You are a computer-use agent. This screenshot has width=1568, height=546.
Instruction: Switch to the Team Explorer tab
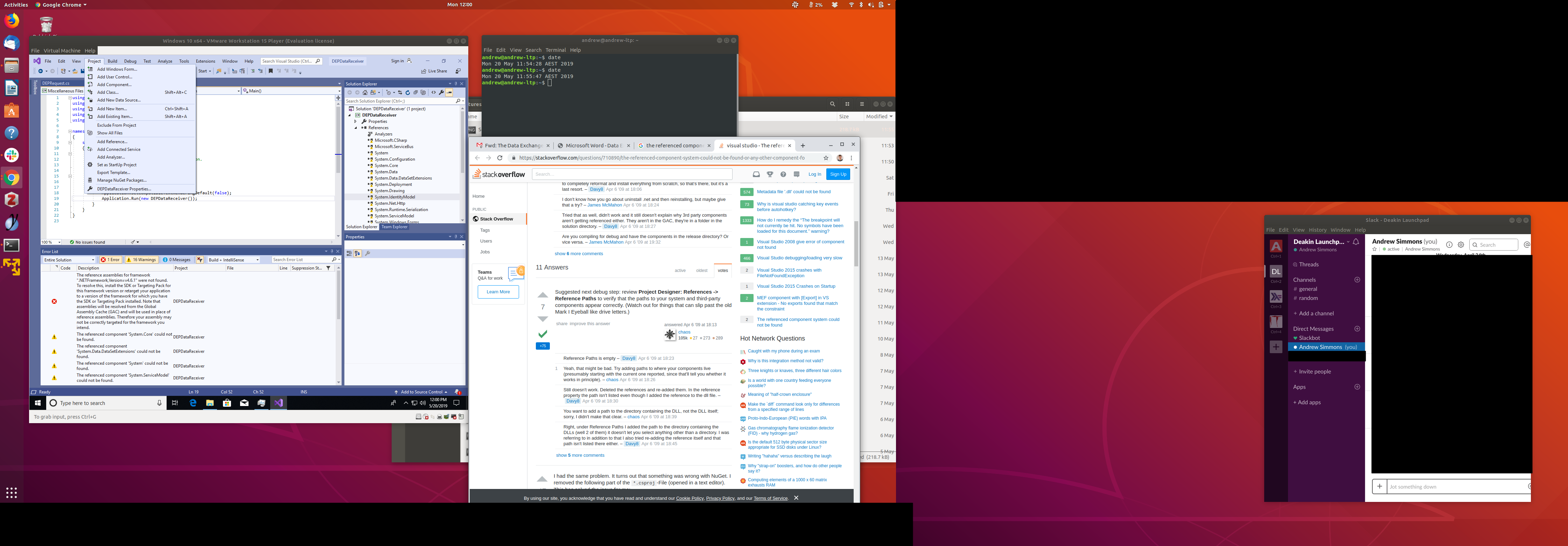pyautogui.click(x=394, y=227)
